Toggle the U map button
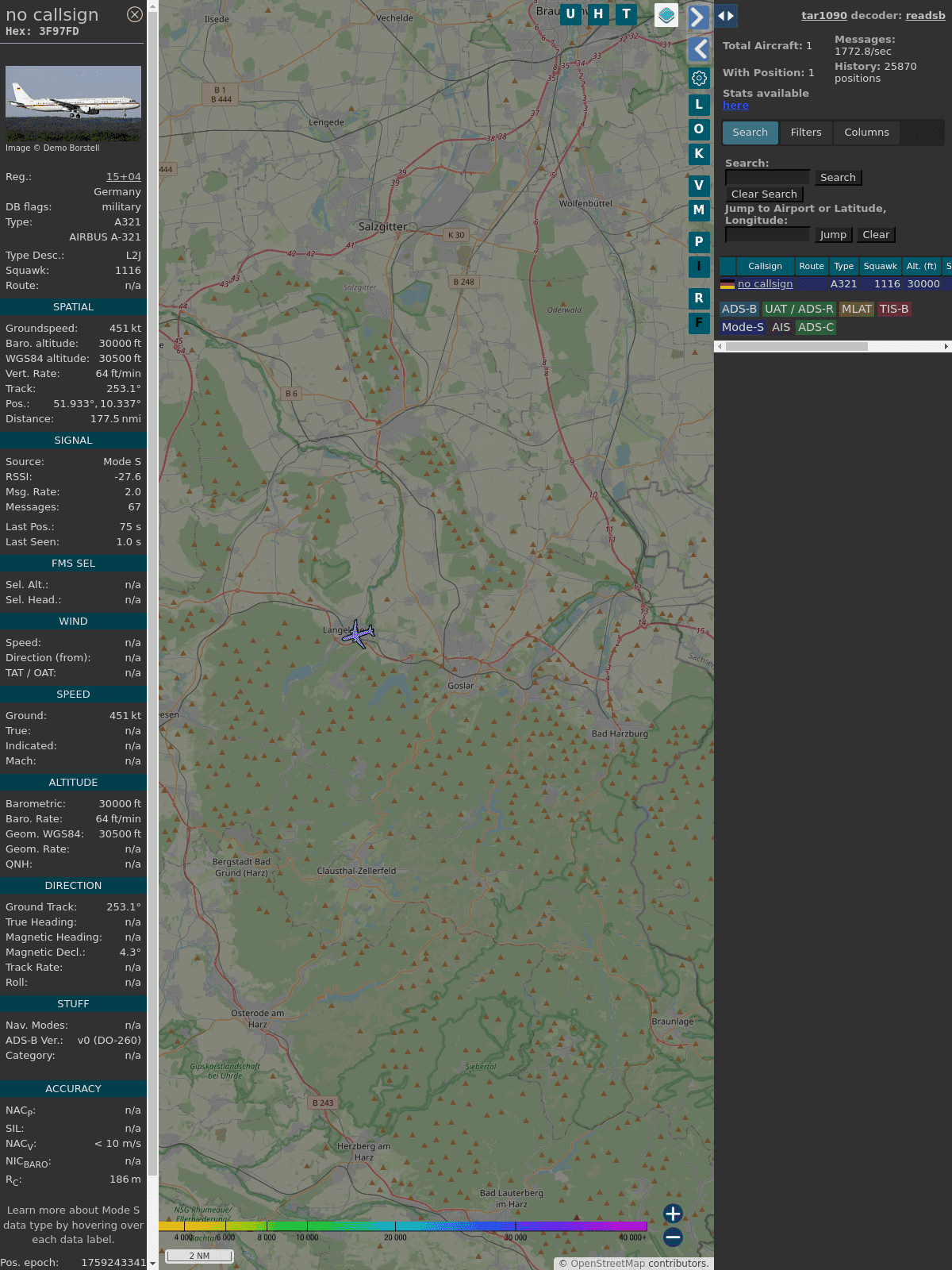The height and width of the screenshot is (1270, 952). pos(570,13)
